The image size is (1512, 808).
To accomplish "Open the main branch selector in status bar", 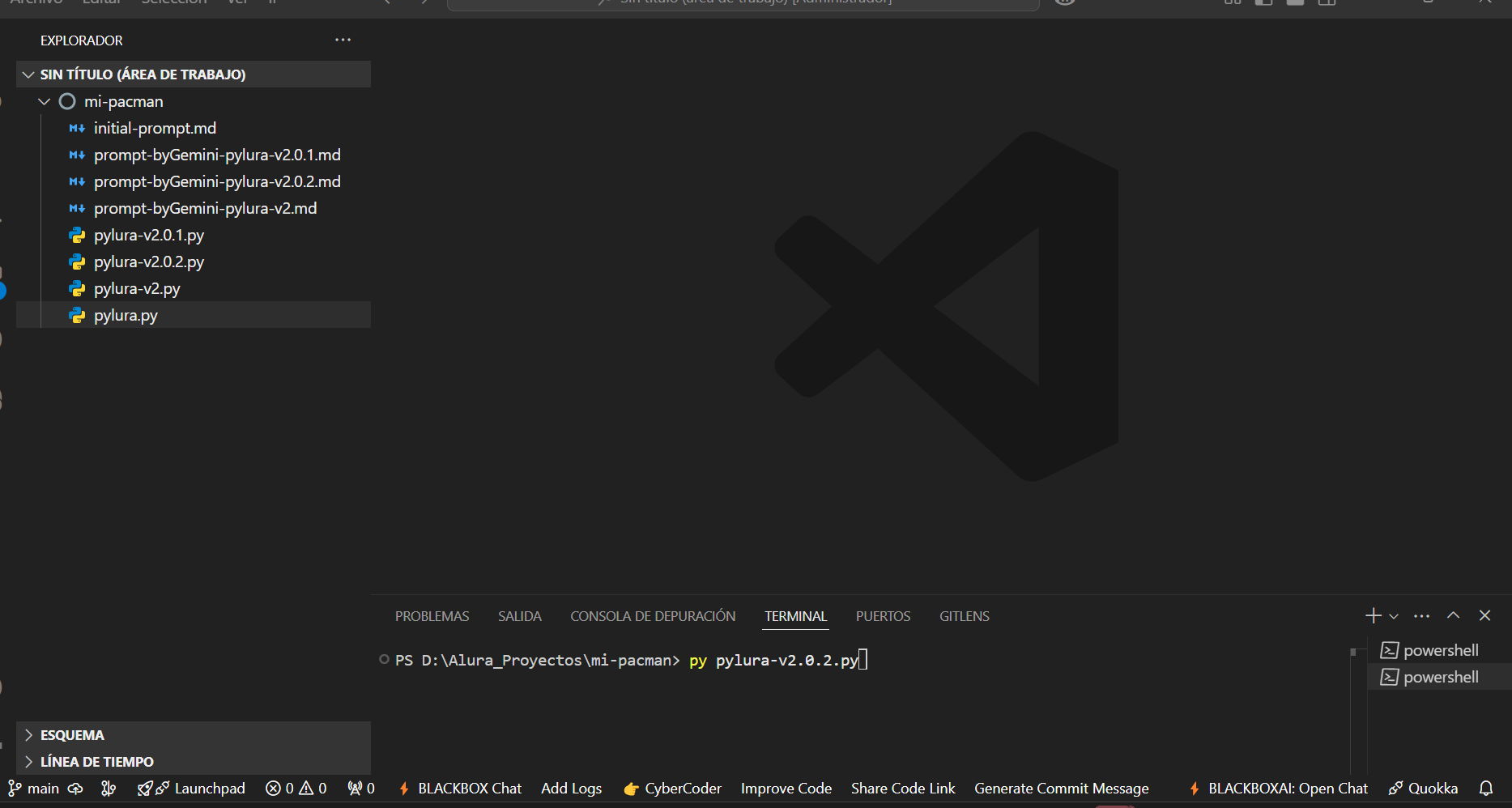I will click(x=33, y=789).
